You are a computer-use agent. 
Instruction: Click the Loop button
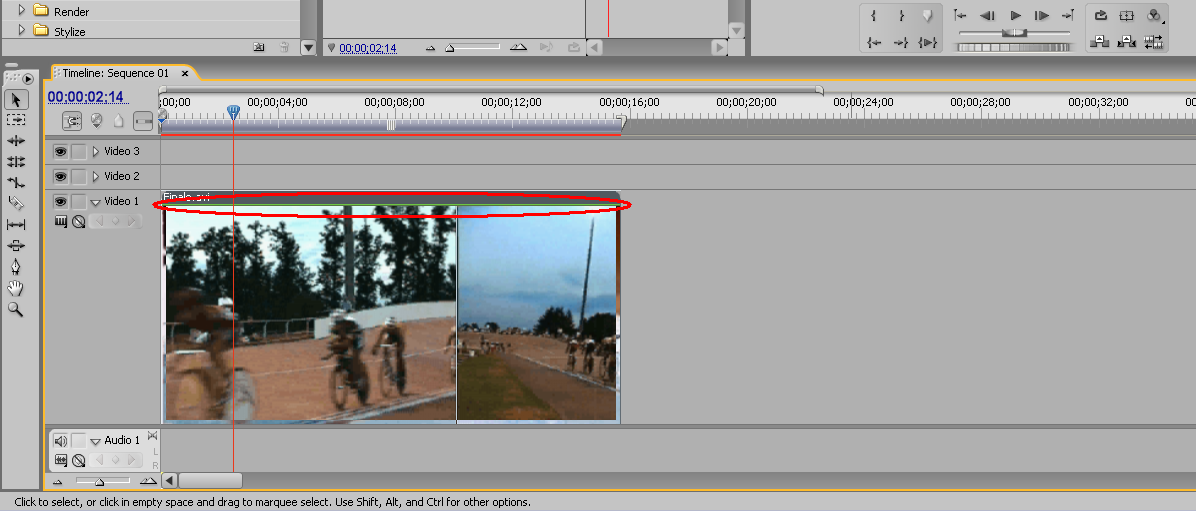coord(1101,15)
